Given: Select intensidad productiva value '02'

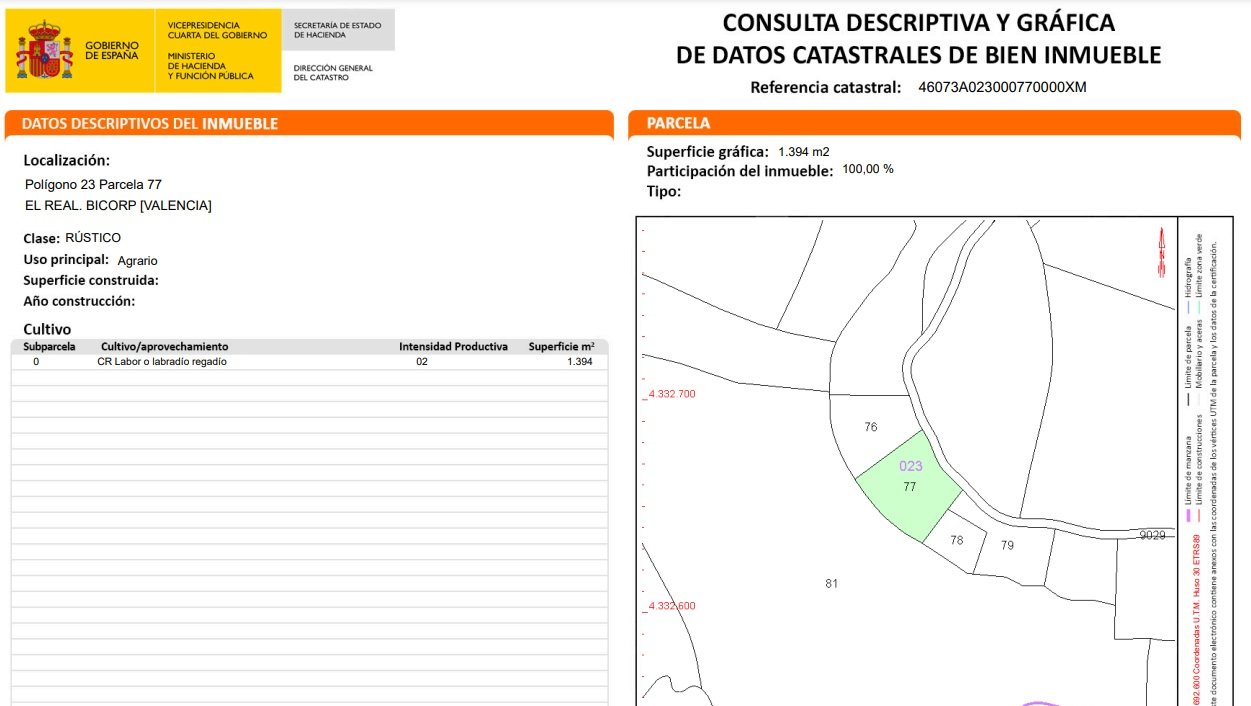Looking at the screenshot, I should coord(422,362).
